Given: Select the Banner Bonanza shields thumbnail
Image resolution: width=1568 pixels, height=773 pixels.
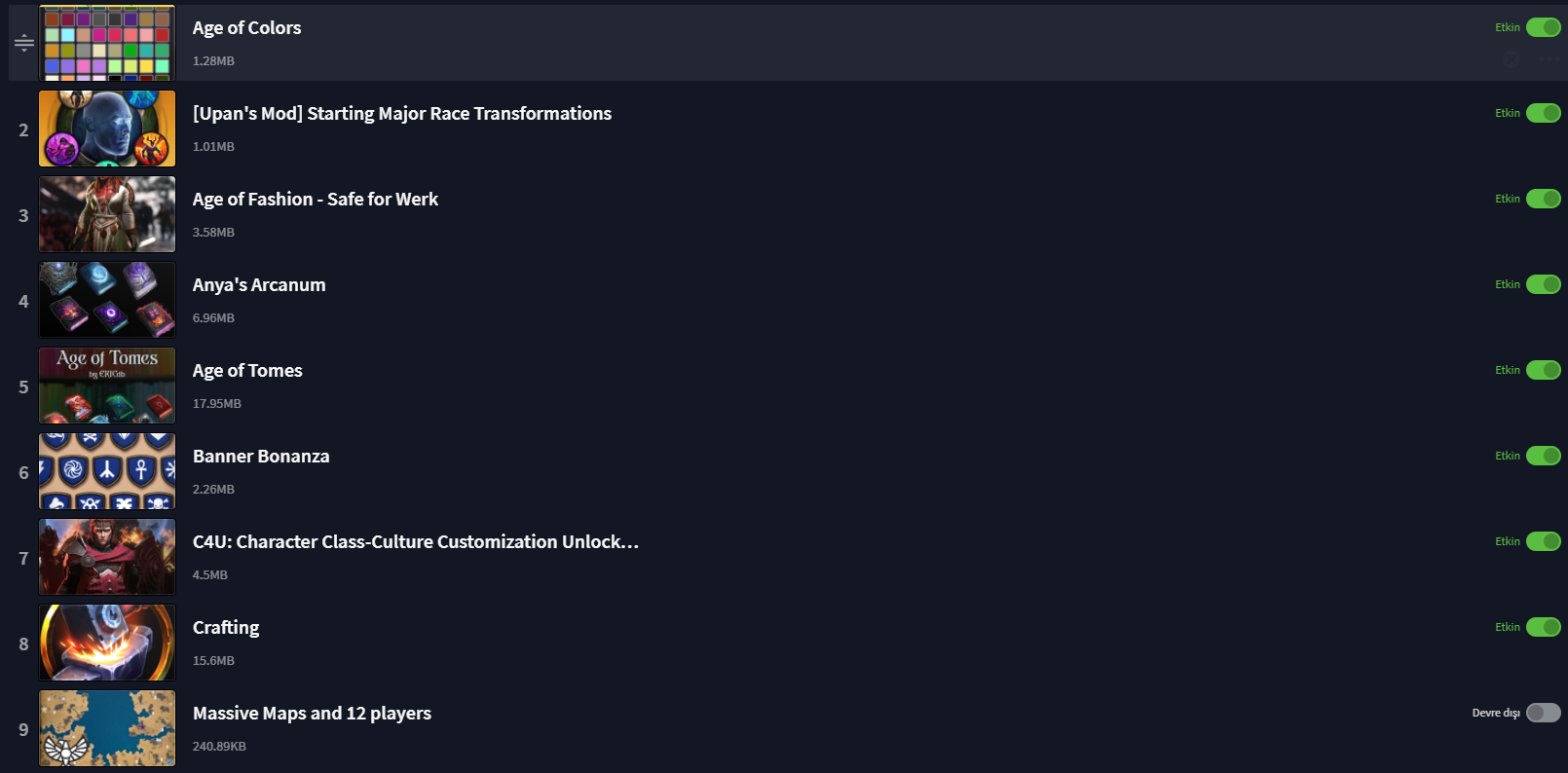Looking at the screenshot, I should click(x=107, y=471).
